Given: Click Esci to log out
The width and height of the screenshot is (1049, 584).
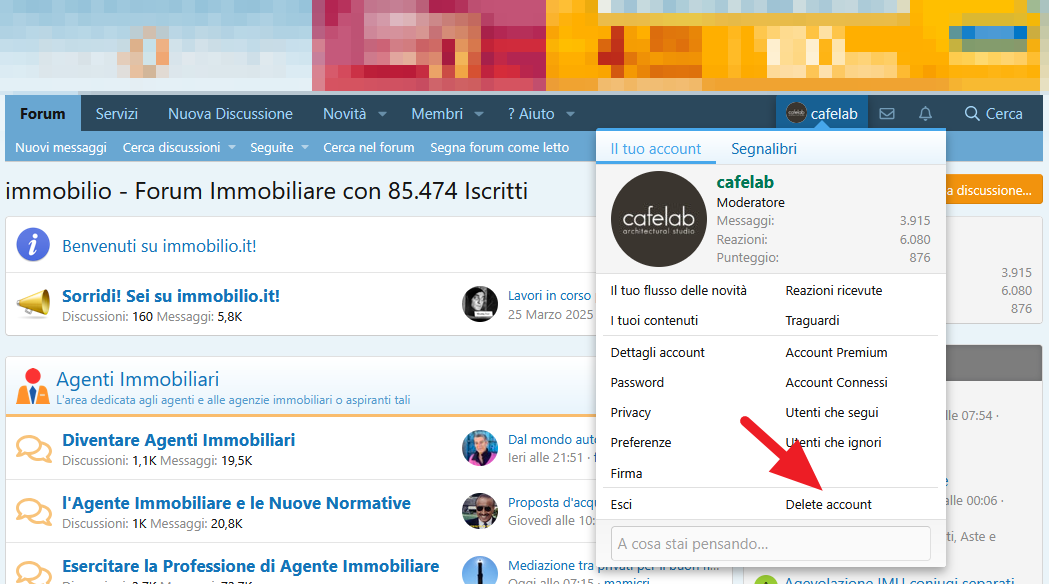Looking at the screenshot, I should coord(621,504).
